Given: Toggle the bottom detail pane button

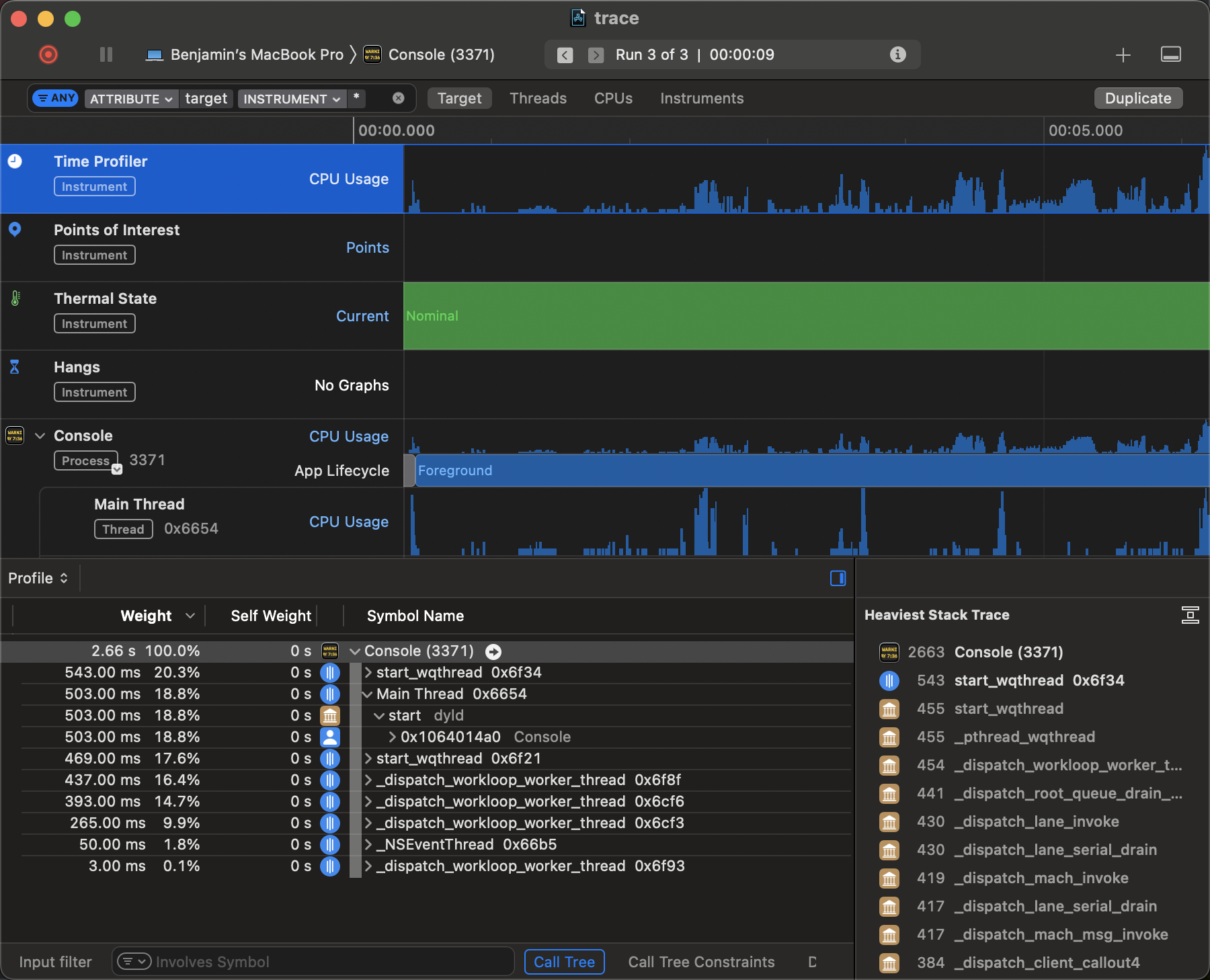Looking at the screenshot, I should point(1171,54).
